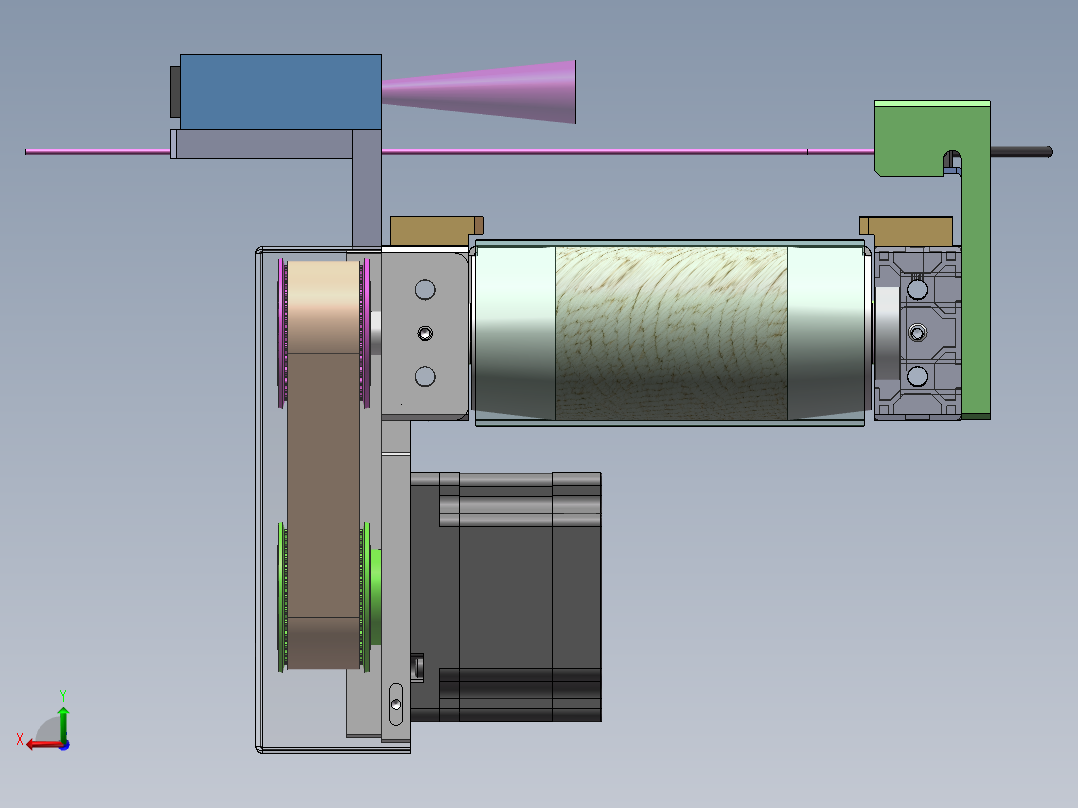Click the black rod tip beyond green bracket

pyautogui.click(x=1022, y=152)
